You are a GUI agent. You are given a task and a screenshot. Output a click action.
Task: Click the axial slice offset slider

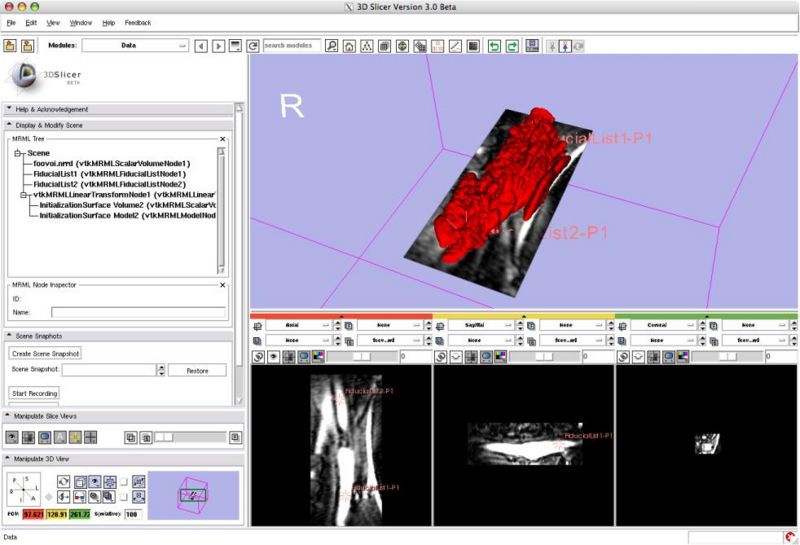pos(362,357)
